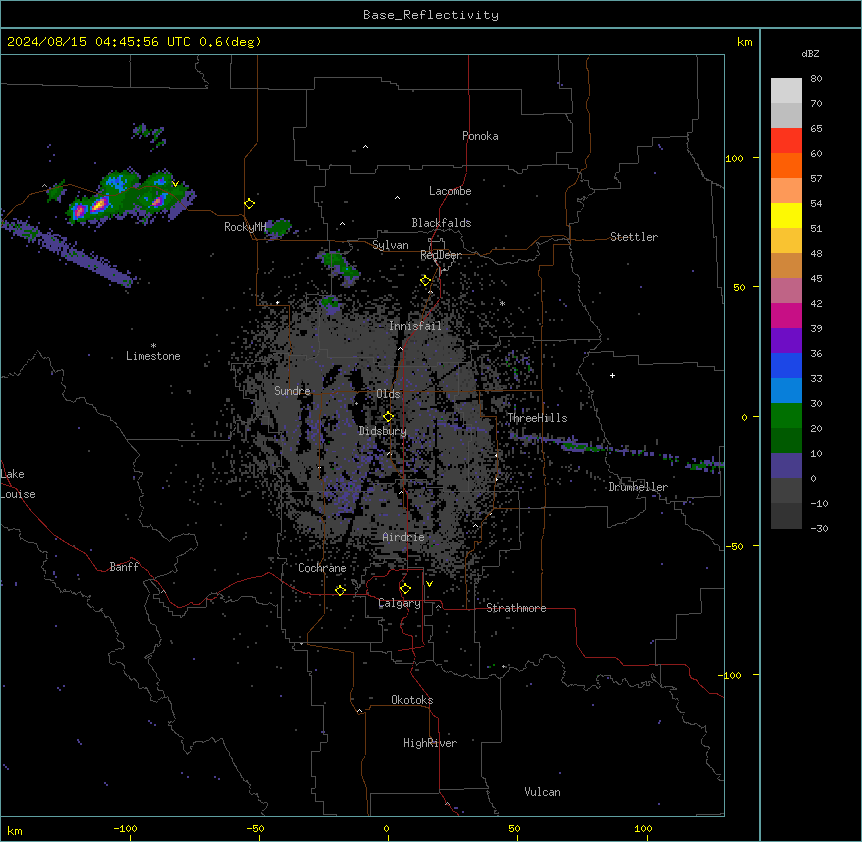Click the Calgary city label
This screenshot has width=862, height=842.
399,603
